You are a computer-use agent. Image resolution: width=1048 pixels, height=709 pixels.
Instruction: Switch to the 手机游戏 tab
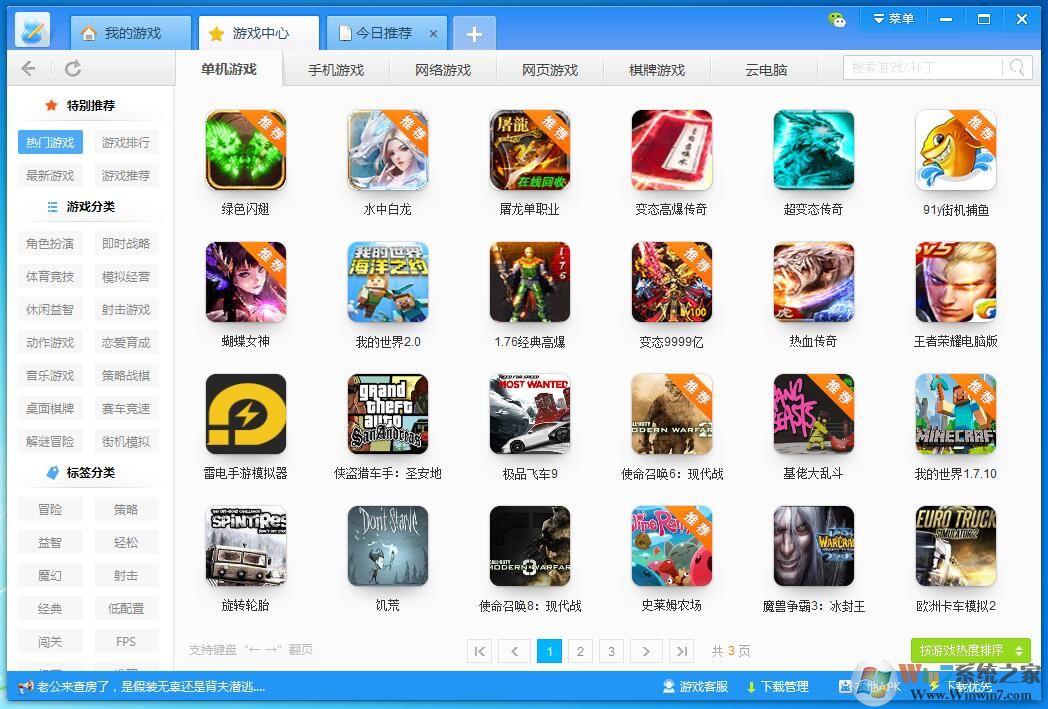pos(336,70)
